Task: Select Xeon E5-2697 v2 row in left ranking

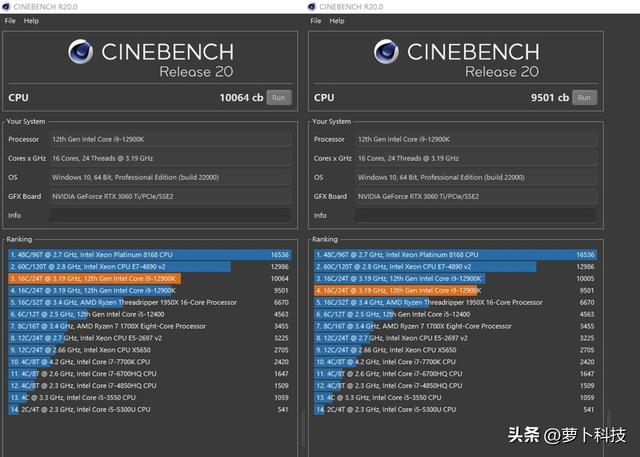Action: click(149, 338)
